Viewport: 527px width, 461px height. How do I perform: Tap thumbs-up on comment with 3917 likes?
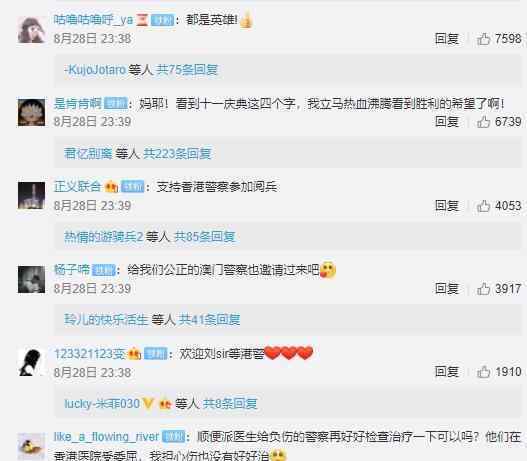pyautogui.click(x=483, y=289)
